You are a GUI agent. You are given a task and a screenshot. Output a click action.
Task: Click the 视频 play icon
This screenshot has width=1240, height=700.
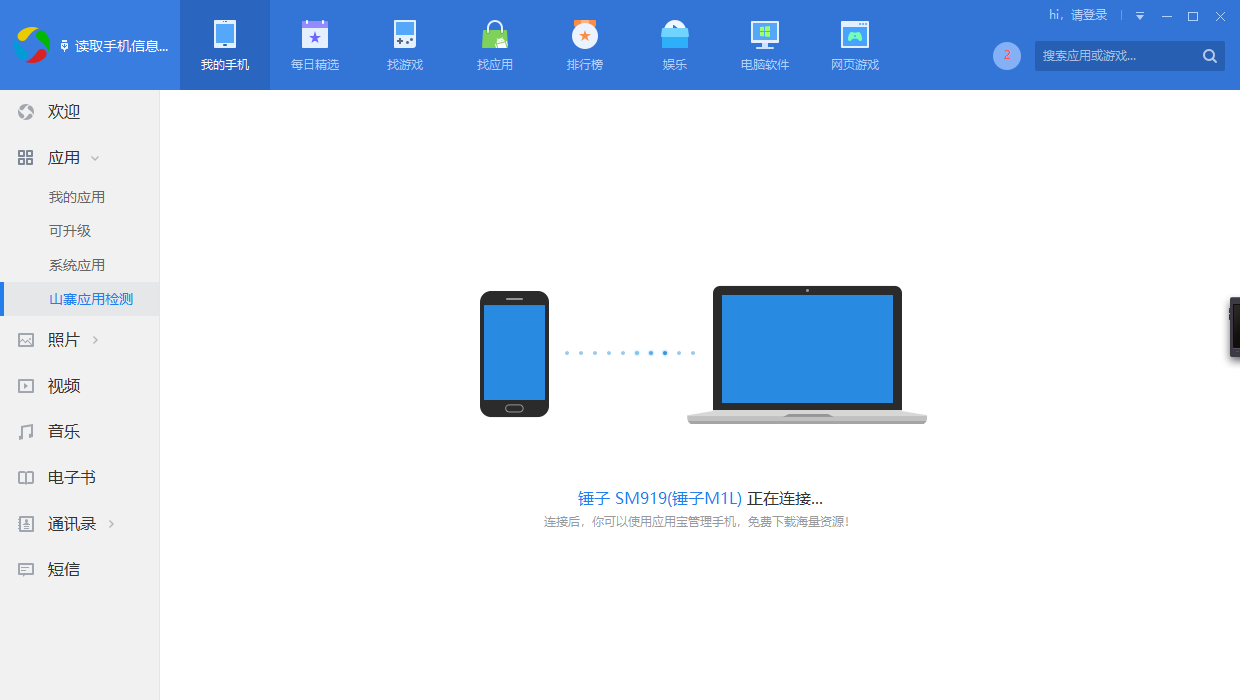coord(26,386)
